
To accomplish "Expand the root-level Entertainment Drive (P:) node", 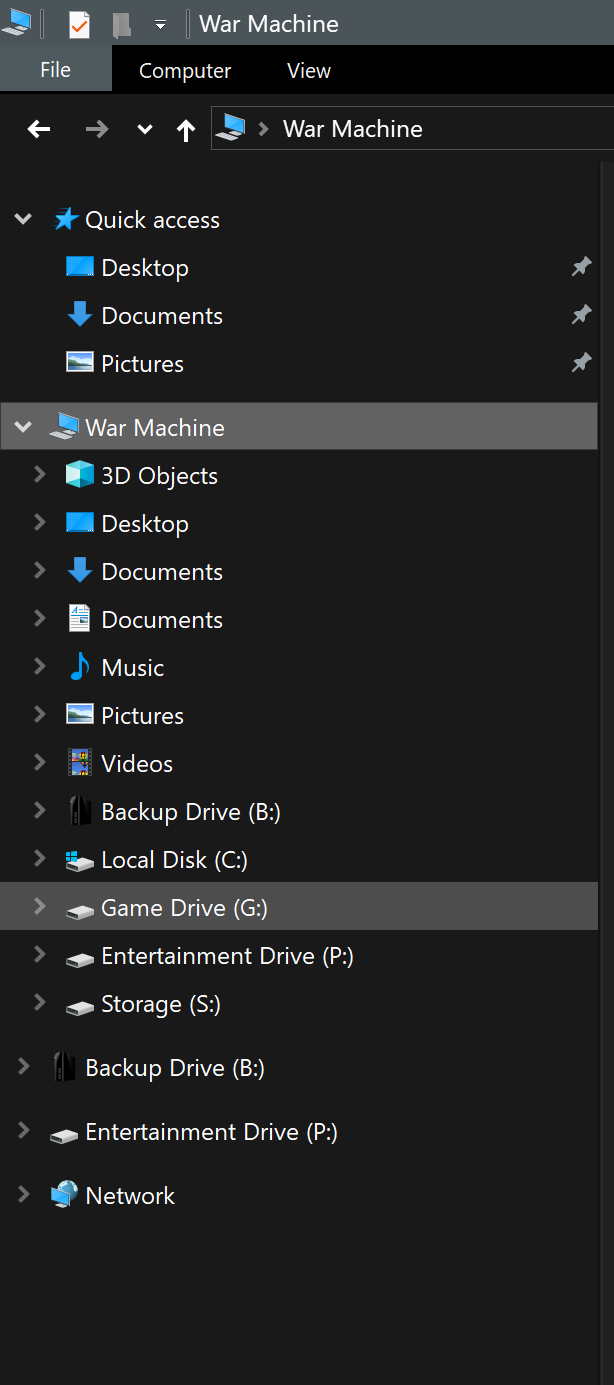I will click(x=23, y=1131).
